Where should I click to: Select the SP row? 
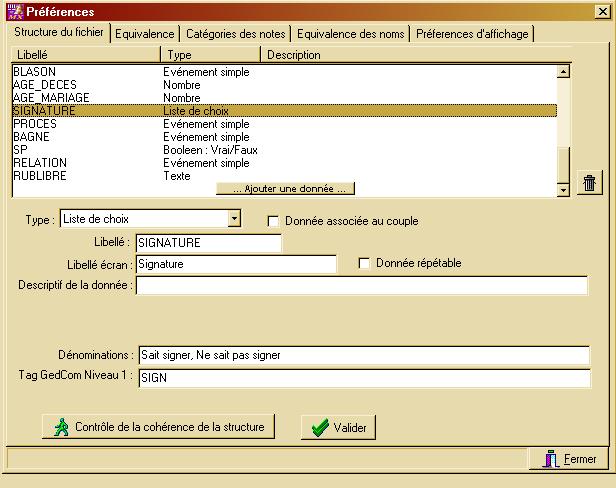point(284,150)
